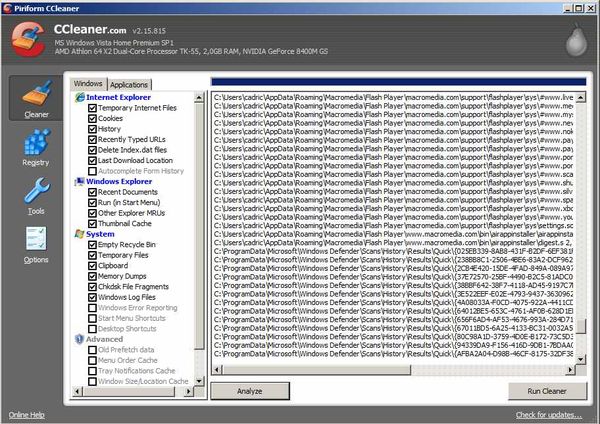The height and width of the screenshot is (424, 600).
Task: Uncheck the Cookies checkbox
Action: [93, 118]
